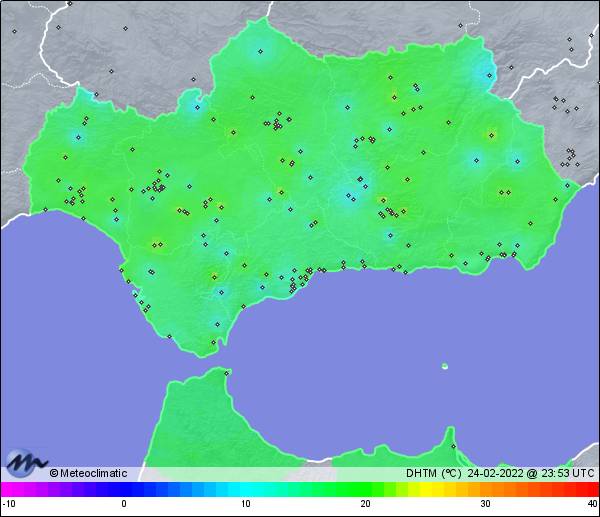Click the cyan cold spot in the northeast corner
The width and height of the screenshot is (600, 517).
click(487, 73)
